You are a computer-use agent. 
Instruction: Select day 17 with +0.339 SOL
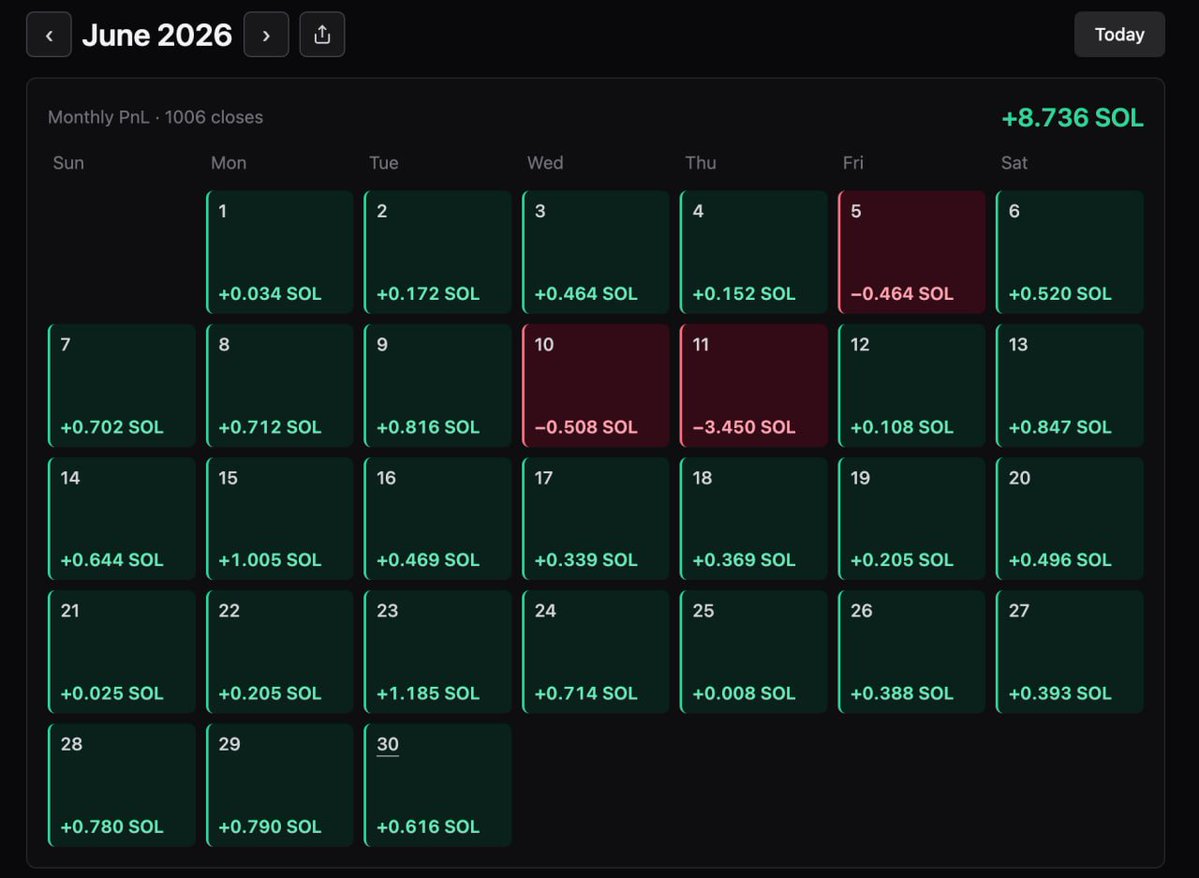coord(596,519)
